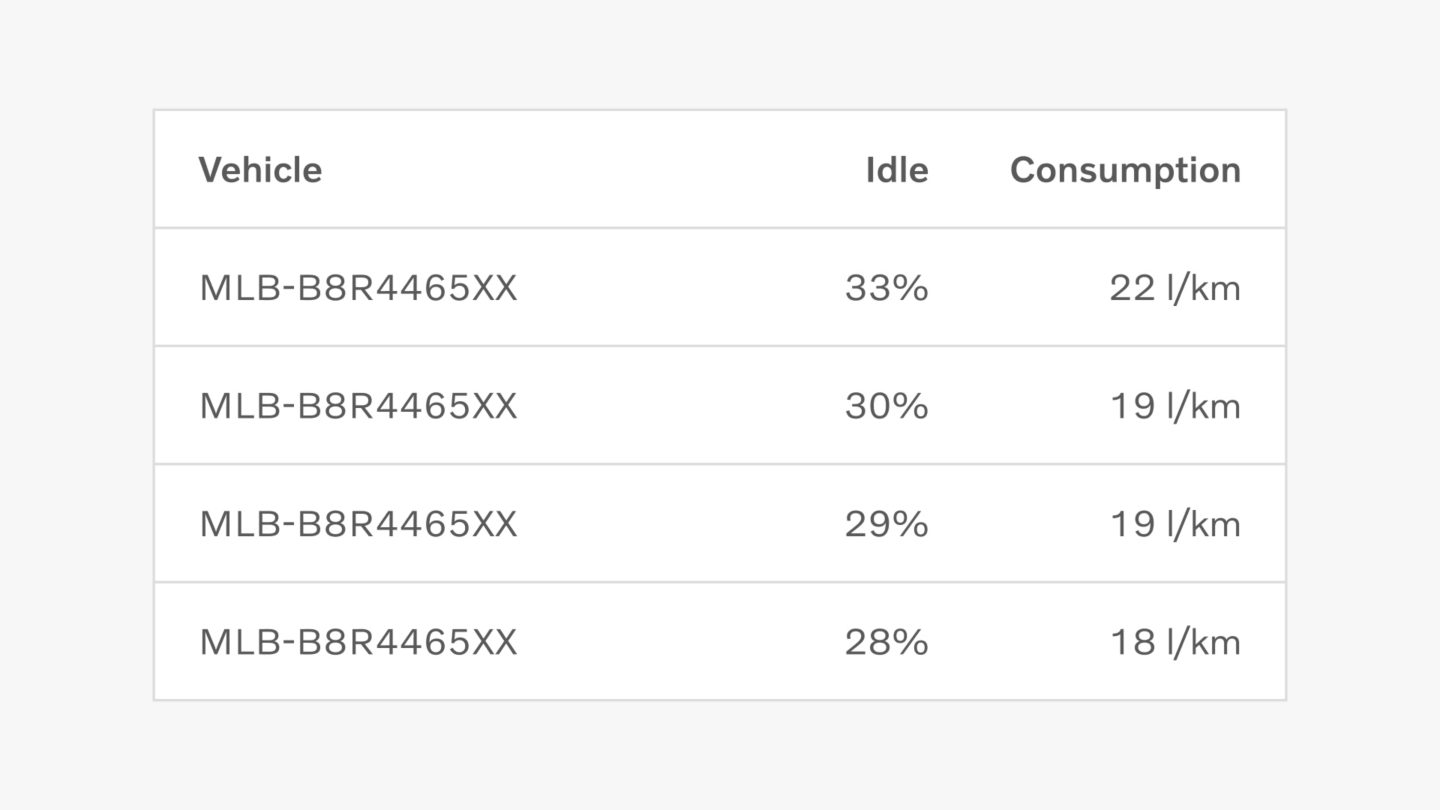1440x810 pixels.
Task: Select the 19 l/km cell beside 29% idle
Action: (1175, 525)
